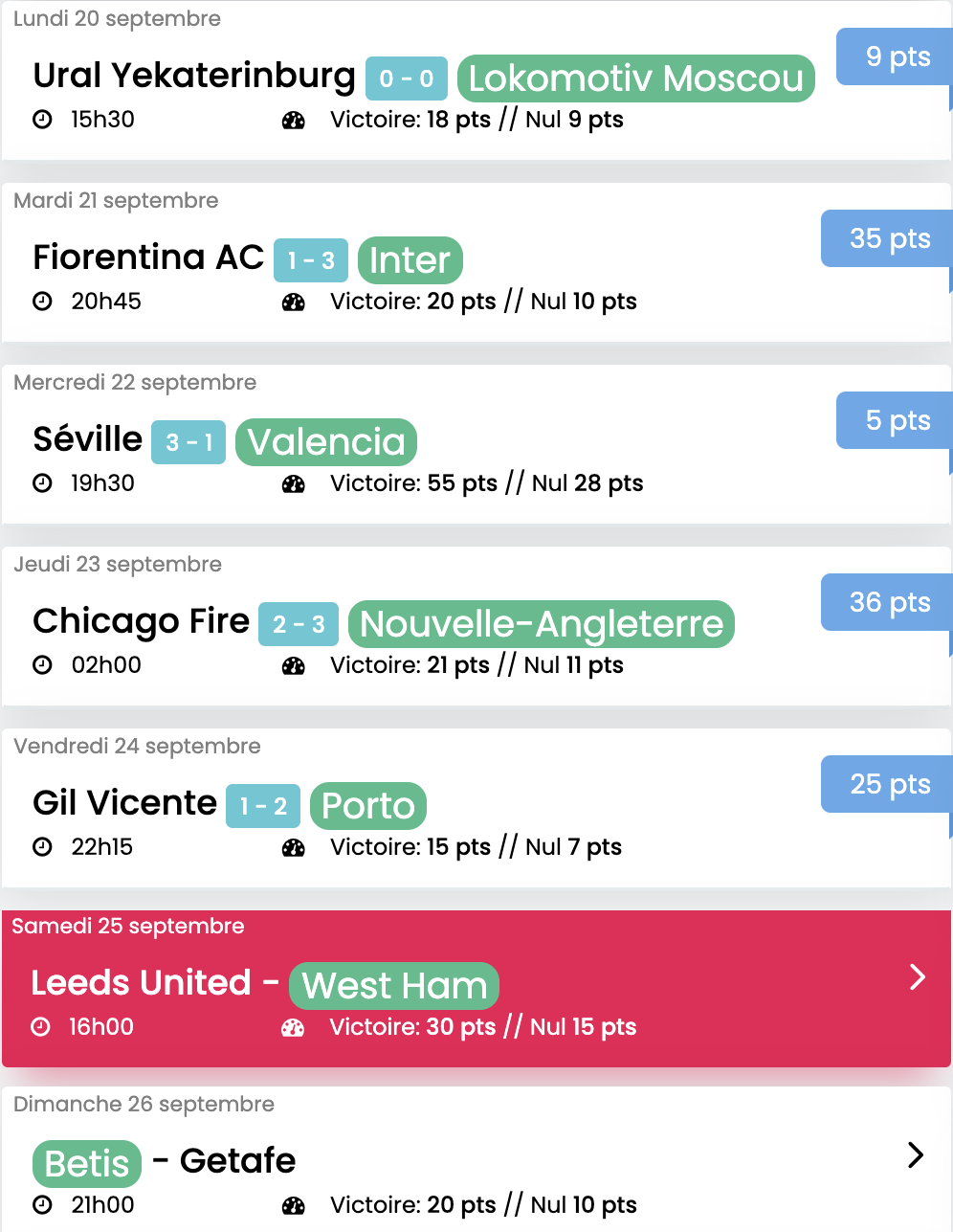Viewport: 953px width, 1232px height.
Task: Click the Porto prediction badge
Action: point(368,806)
